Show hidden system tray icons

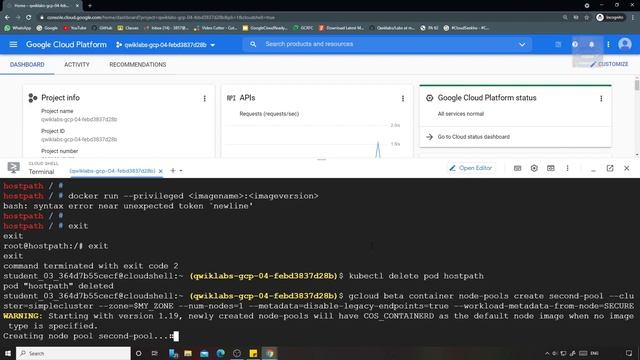point(547,353)
